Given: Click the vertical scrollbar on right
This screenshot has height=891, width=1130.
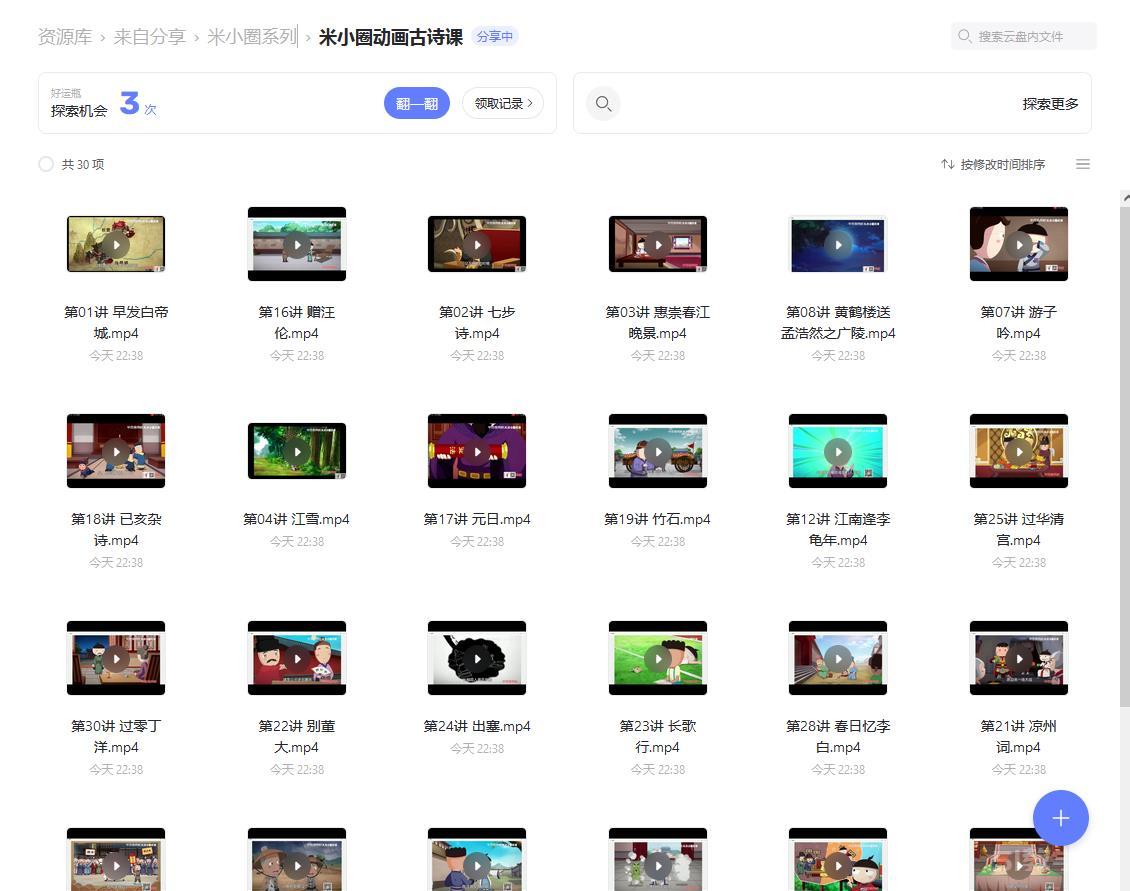Looking at the screenshot, I should (x=1124, y=450).
